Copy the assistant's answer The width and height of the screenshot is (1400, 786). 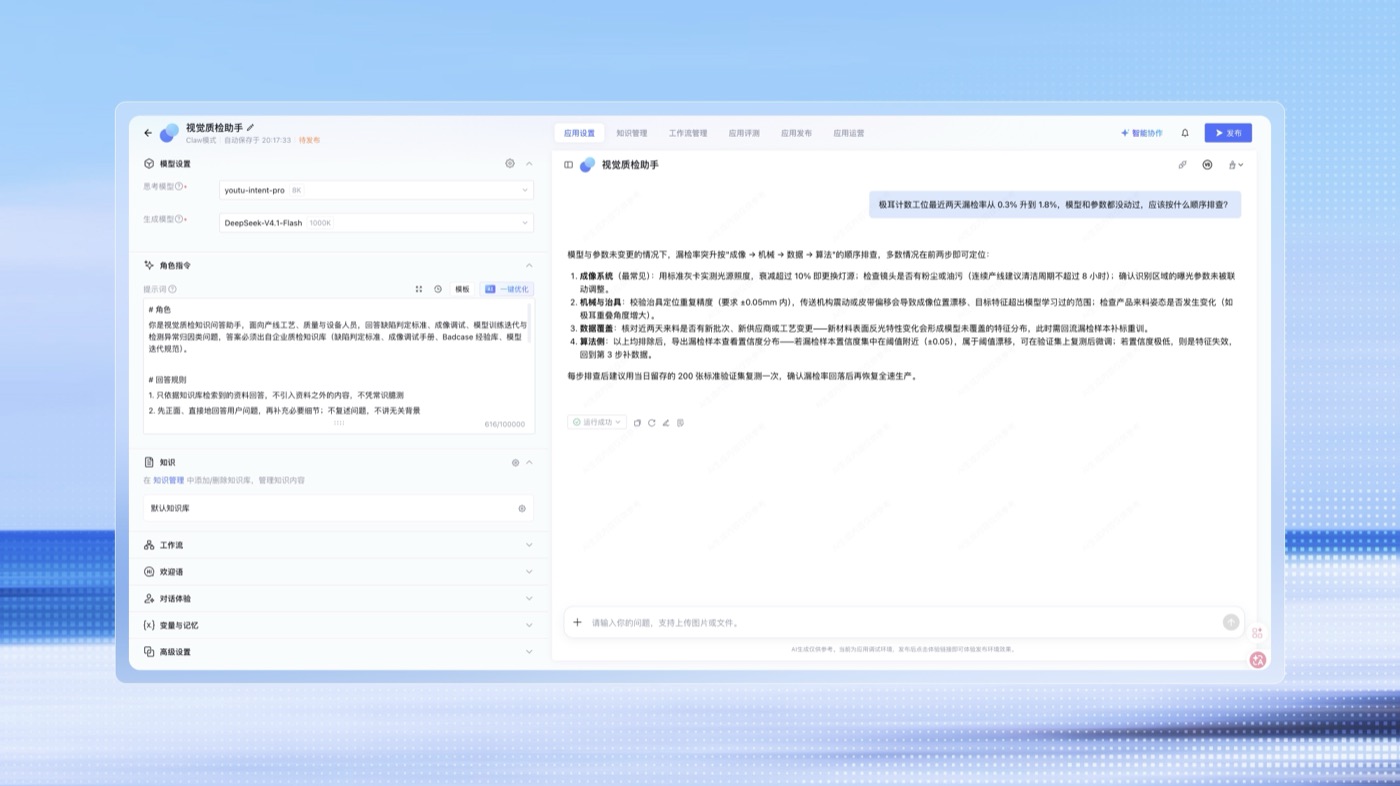pyautogui.click(x=637, y=422)
